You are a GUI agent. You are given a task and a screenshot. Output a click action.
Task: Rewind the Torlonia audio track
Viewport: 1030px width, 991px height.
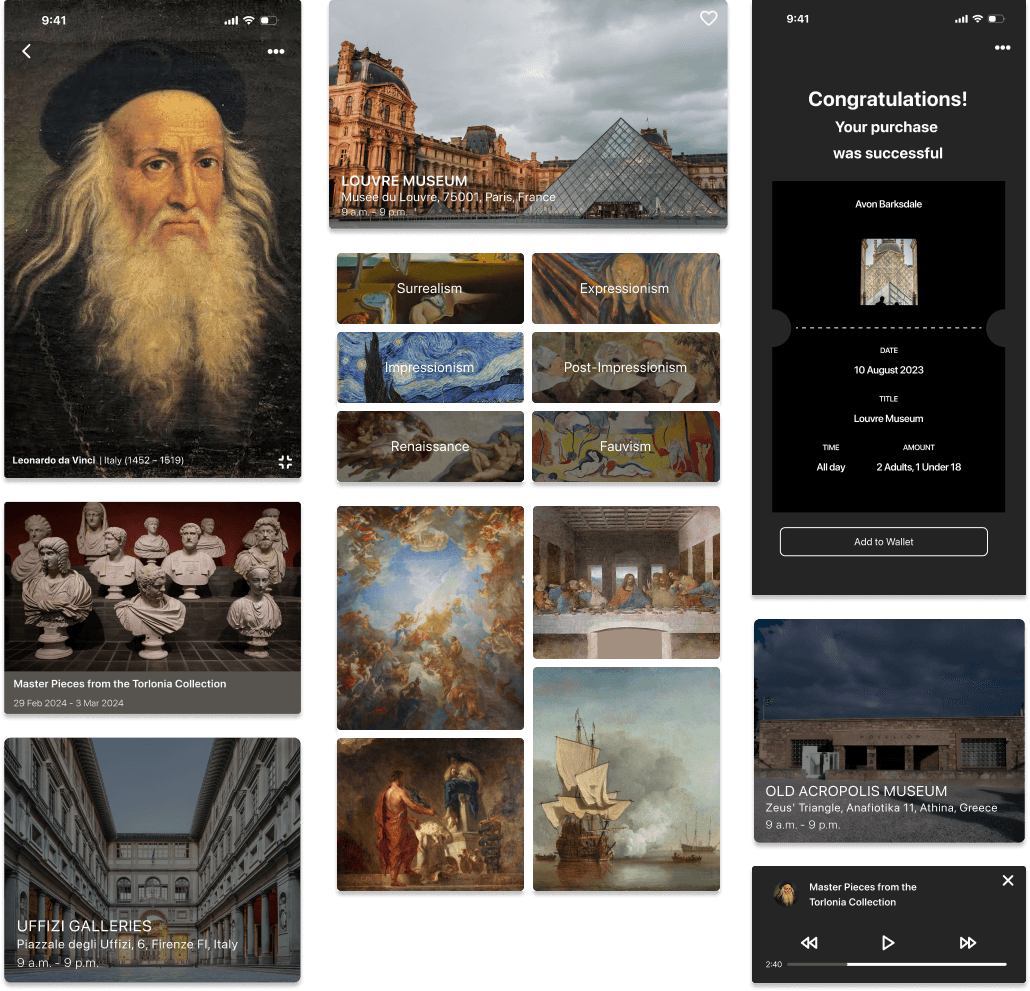tap(809, 942)
